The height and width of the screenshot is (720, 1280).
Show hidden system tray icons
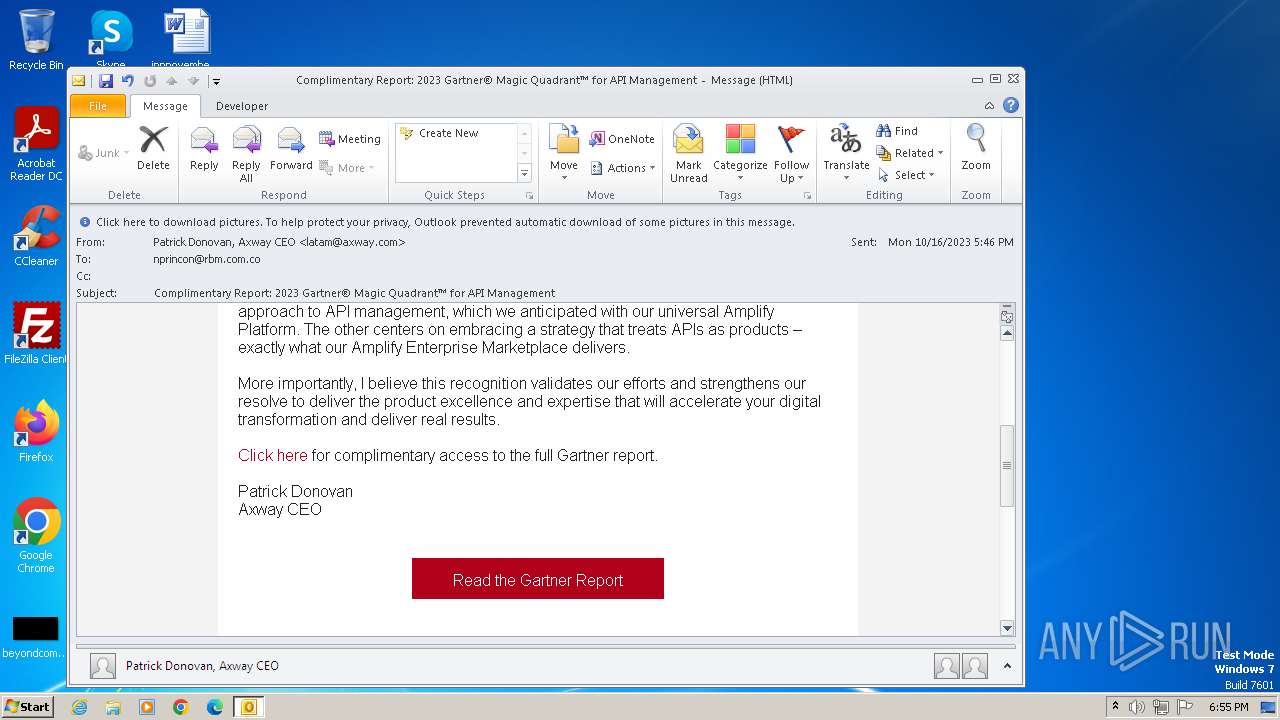1115,706
